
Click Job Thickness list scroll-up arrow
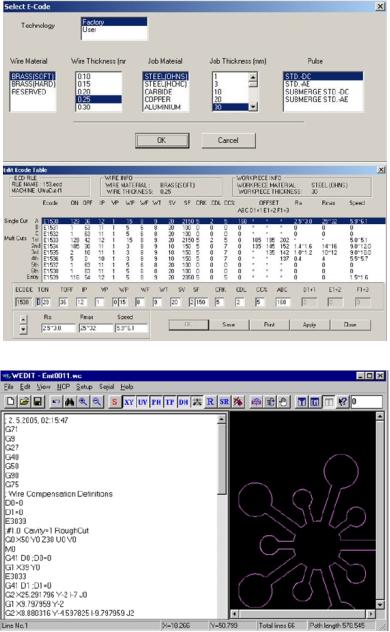click(253, 77)
